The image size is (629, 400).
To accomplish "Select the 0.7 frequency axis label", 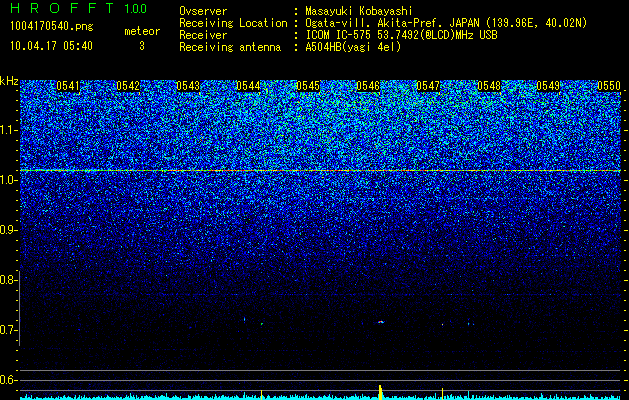I will pos(8,330).
